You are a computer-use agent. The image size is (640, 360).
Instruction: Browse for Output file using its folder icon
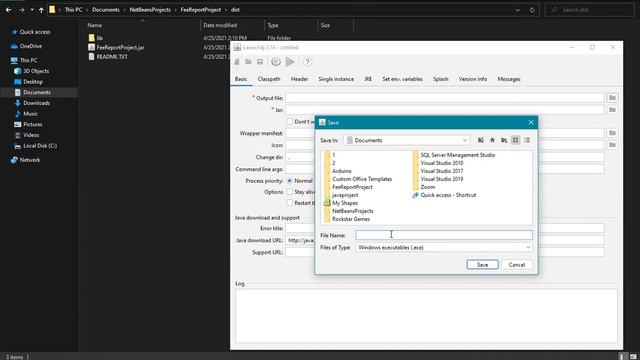click(x=612, y=98)
